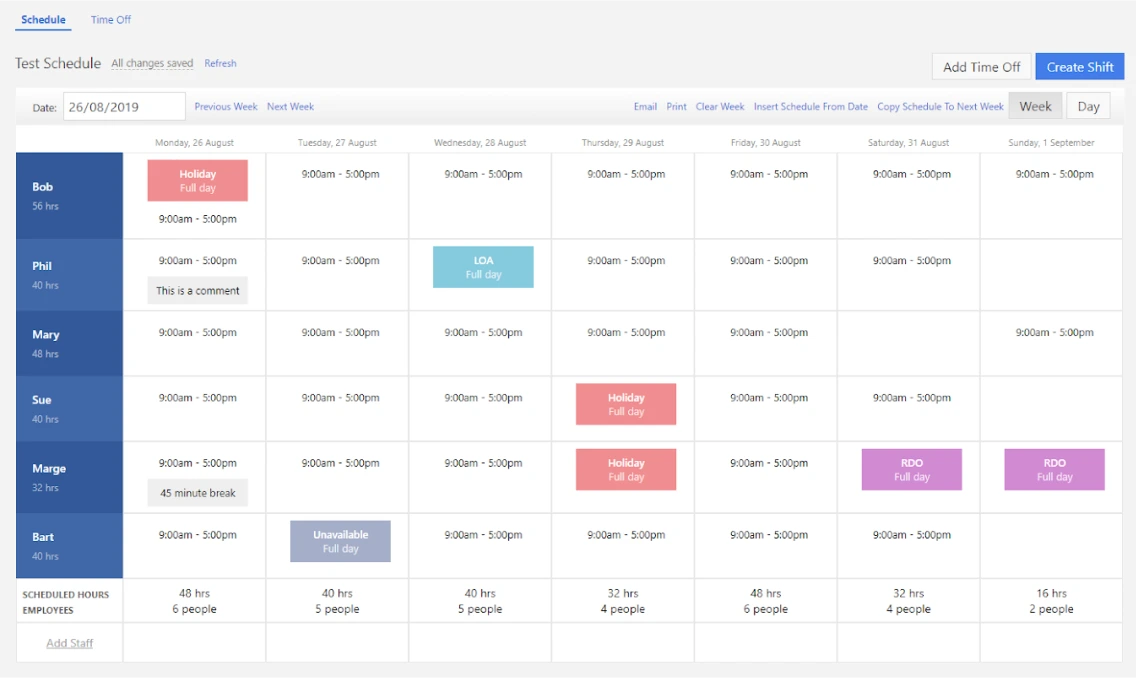The height and width of the screenshot is (678, 1136).
Task: Open Bob's Holiday entry on Monday
Action: (197, 180)
